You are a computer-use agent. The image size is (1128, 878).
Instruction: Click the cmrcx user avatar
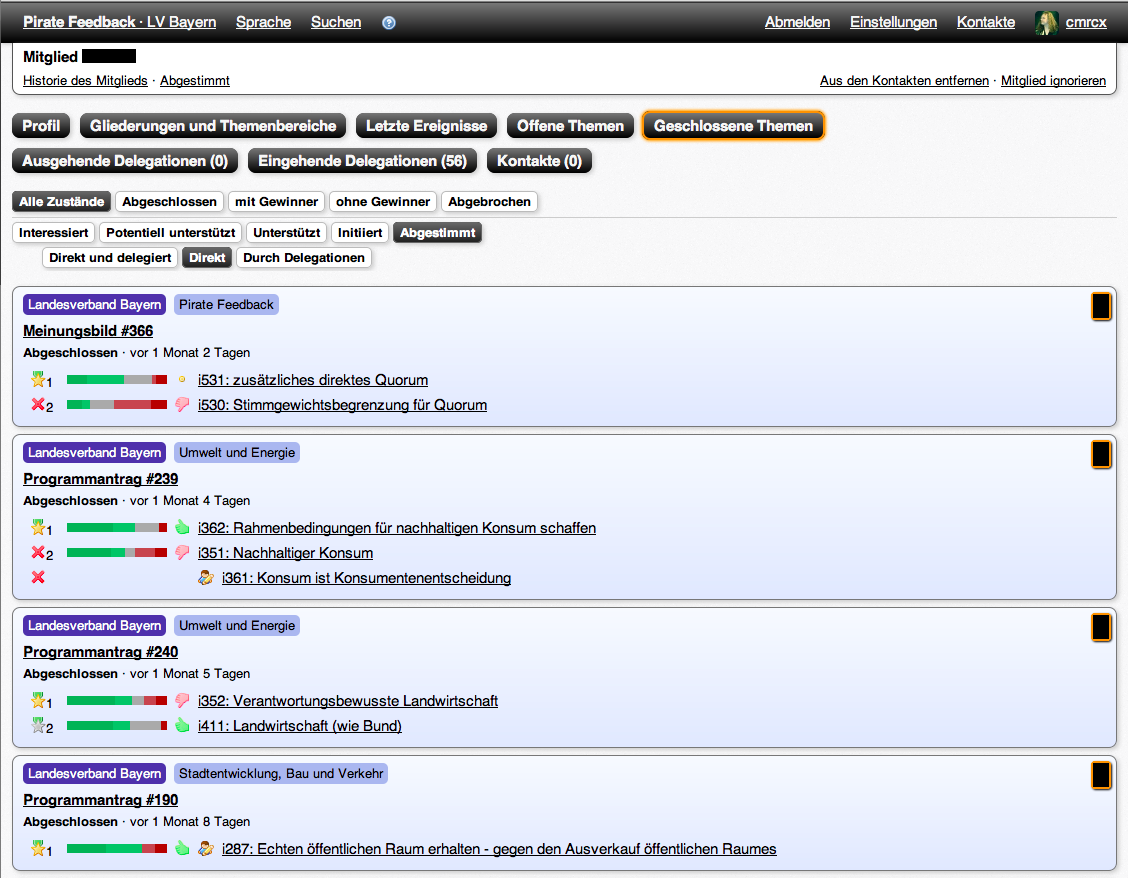1047,22
